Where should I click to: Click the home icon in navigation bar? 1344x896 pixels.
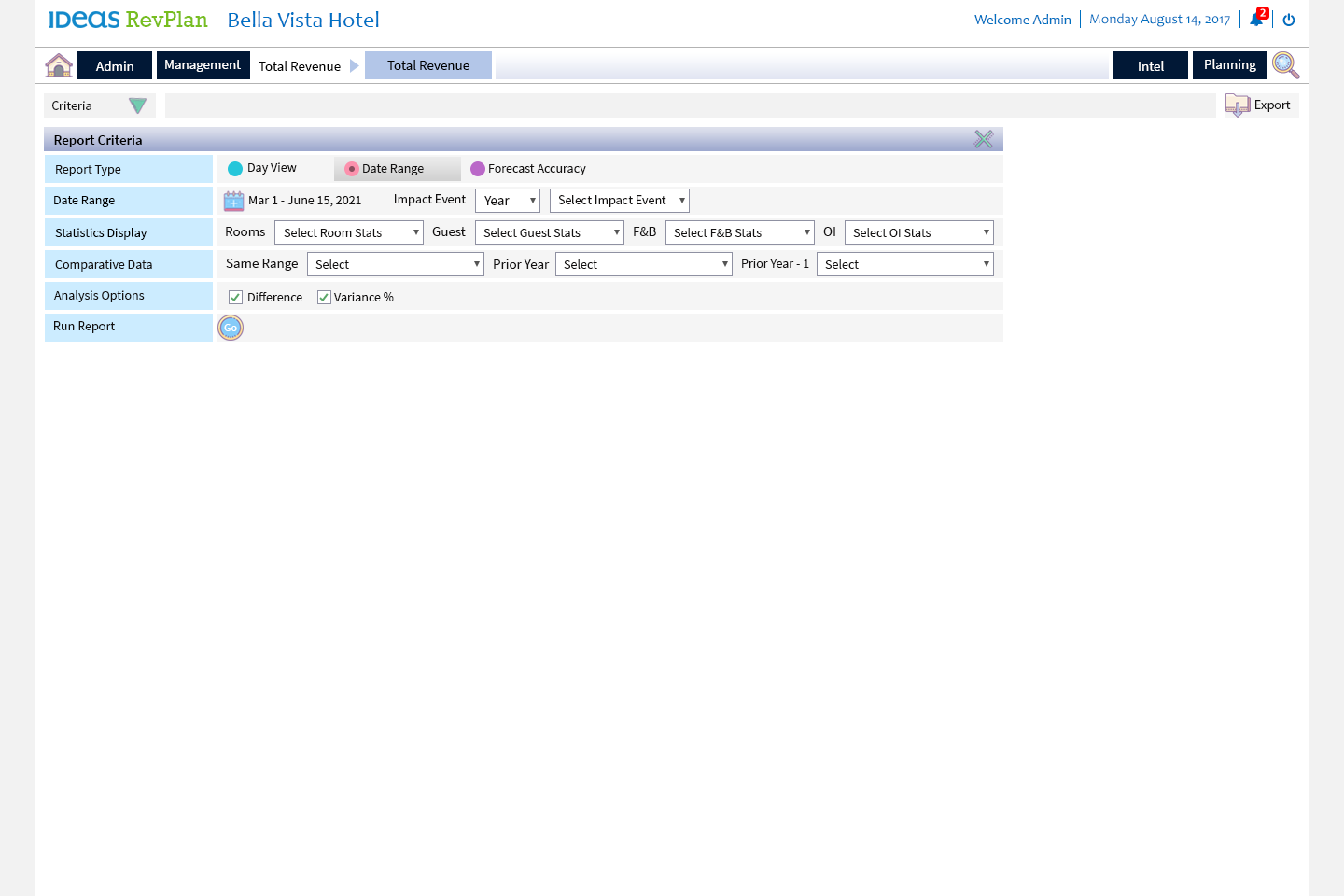pos(59,65)
